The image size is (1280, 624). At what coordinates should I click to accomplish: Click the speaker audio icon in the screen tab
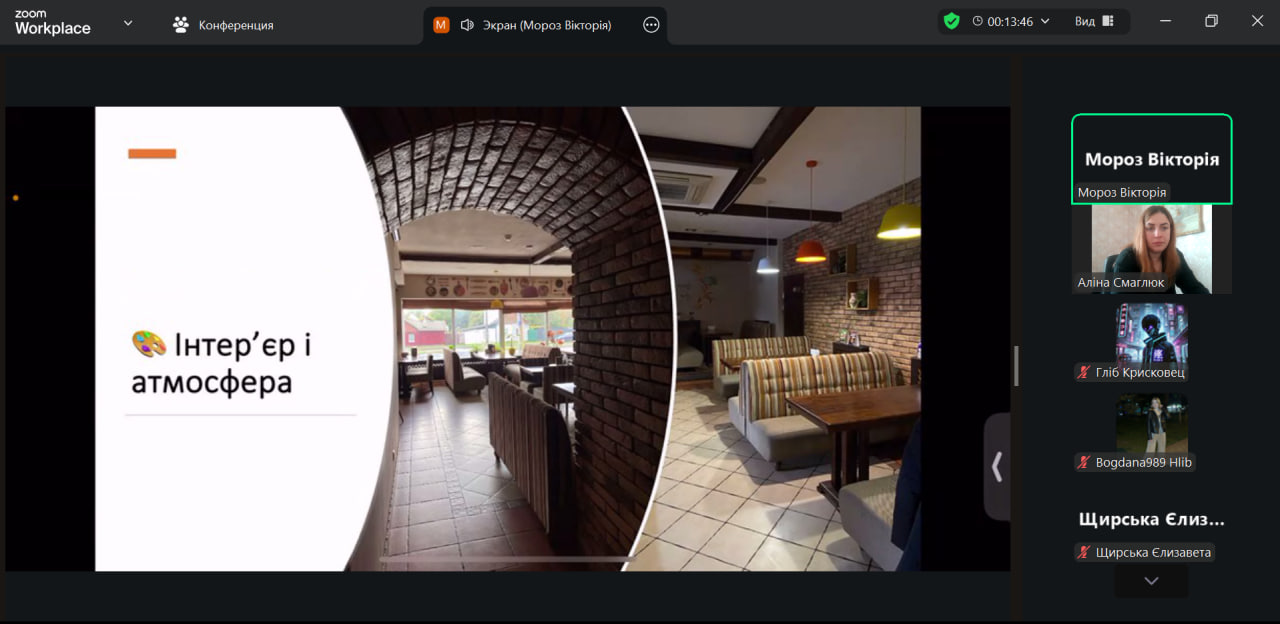467,25
